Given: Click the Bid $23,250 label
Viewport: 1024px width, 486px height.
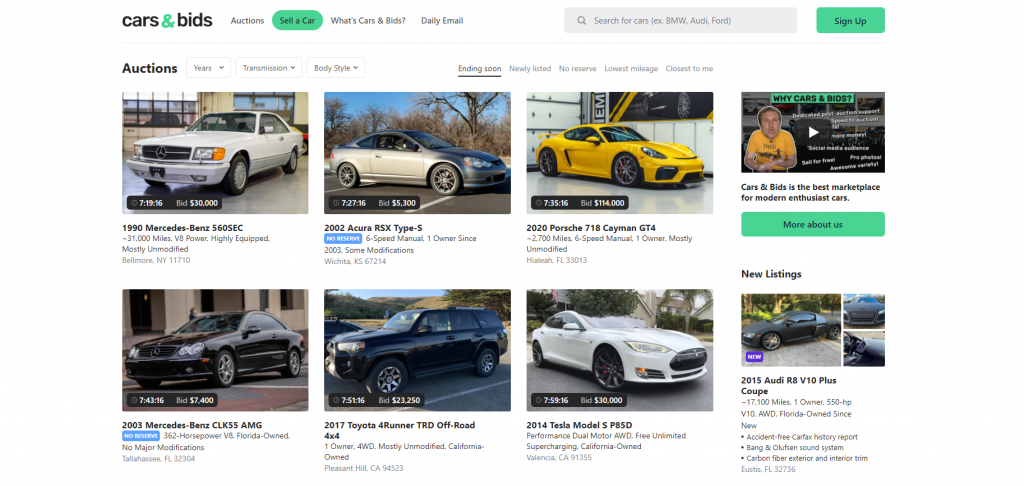Looking at the screenshot, I should [399, 400].
